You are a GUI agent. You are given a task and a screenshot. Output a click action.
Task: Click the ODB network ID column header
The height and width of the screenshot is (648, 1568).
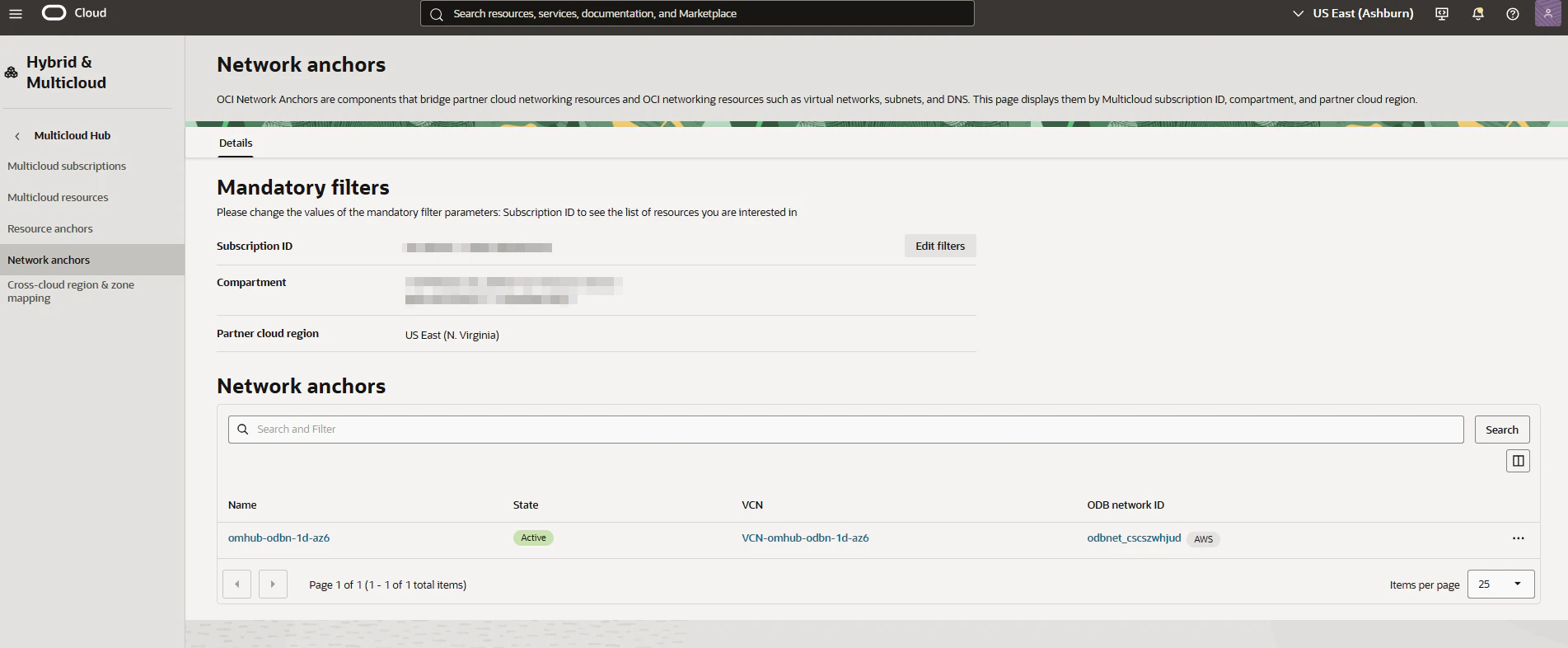click(1126, 505)
